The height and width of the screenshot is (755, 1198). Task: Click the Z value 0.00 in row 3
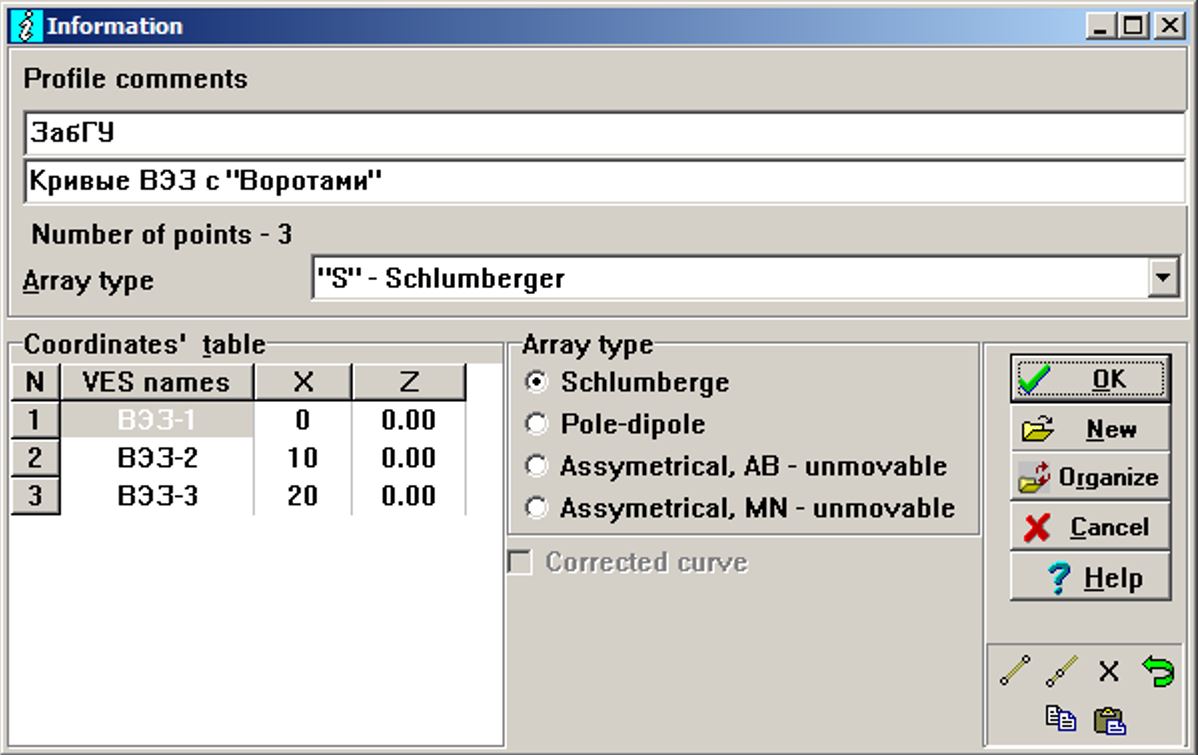(409, 496)
